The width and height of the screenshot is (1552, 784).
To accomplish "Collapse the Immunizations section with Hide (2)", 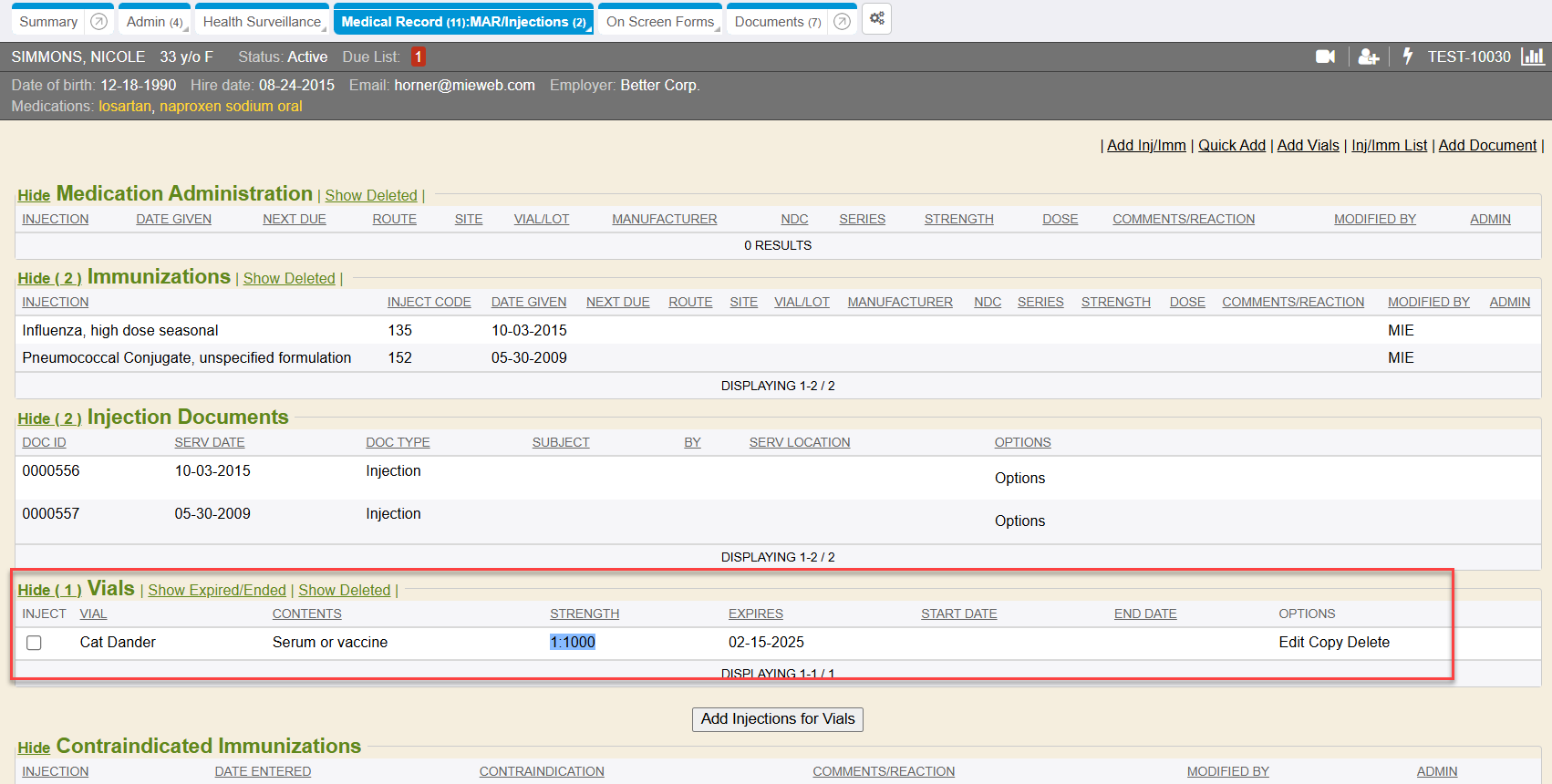I will pos(49,279).
